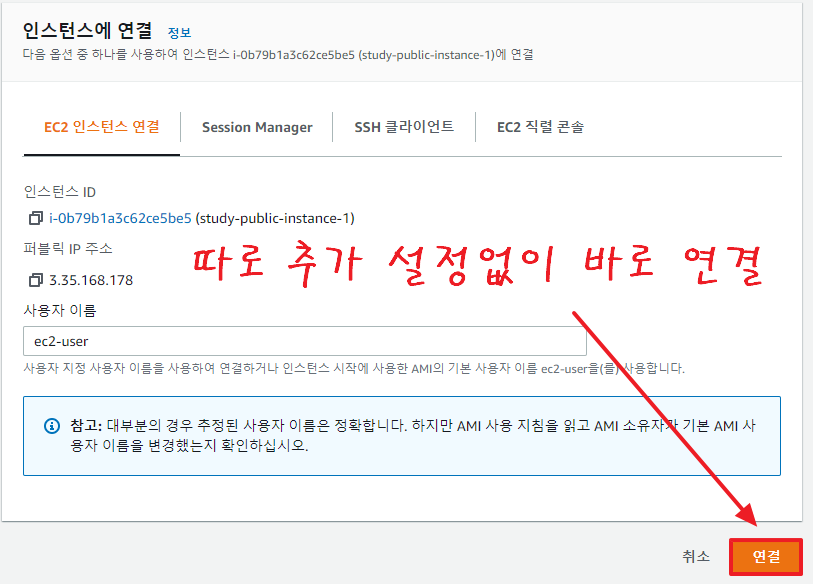Viewport: 813px width, 584px height.
Task: Switch to the Session Manager tab
Action: tap(257, 127)
